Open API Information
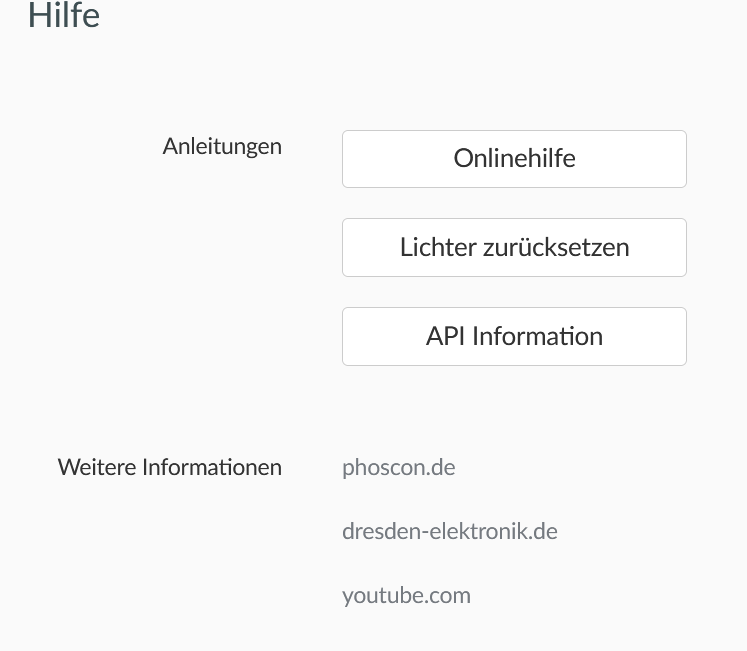 point(514,336)
